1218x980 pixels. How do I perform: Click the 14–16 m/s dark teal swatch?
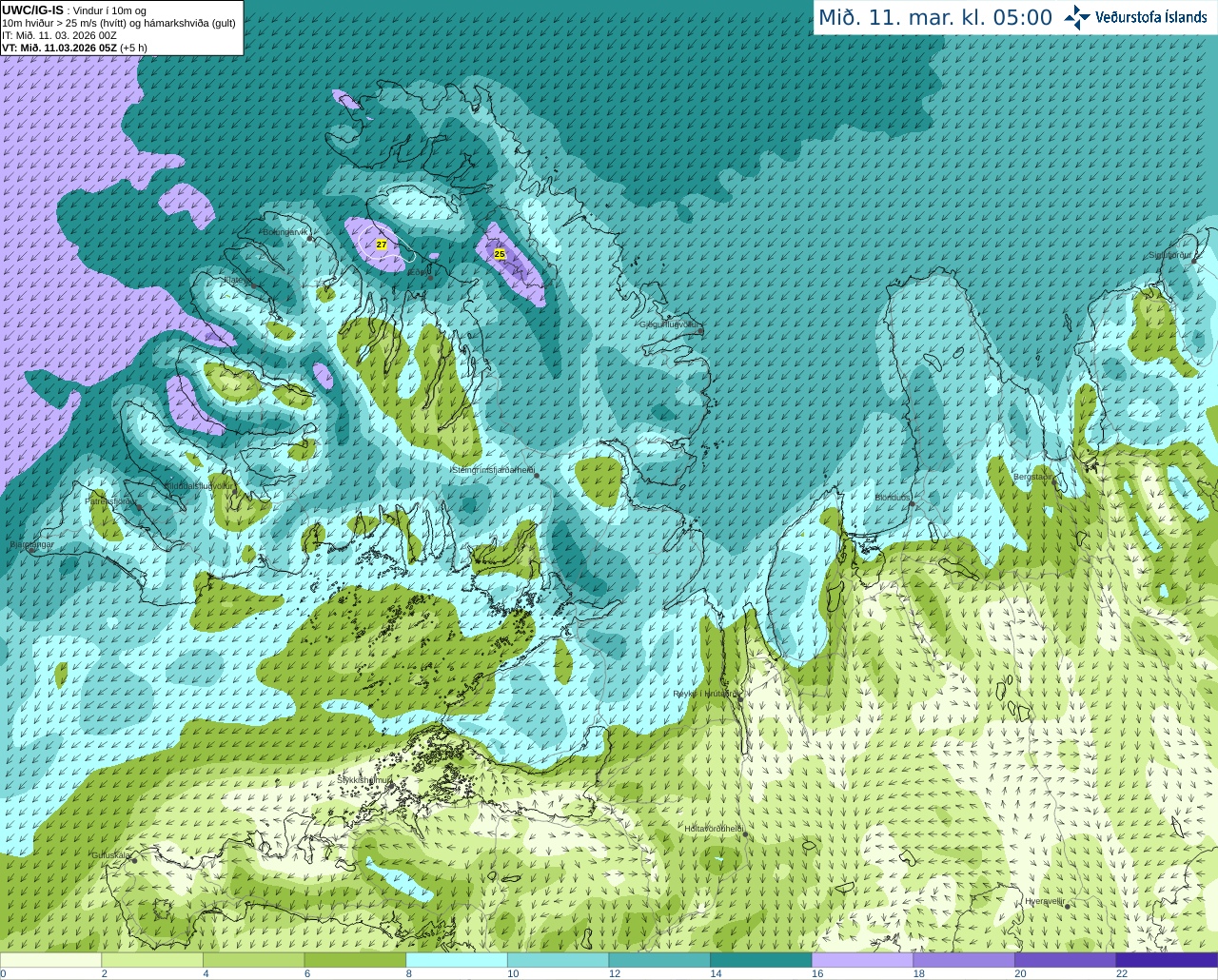[x=761, y=960]
